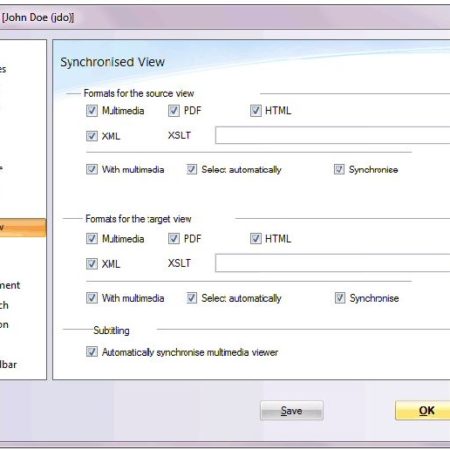Viewport: 450px width, 450px height.
Task: Toggle Automatically synchronise multimedia viewer
Action: click(x=92, y=352)
